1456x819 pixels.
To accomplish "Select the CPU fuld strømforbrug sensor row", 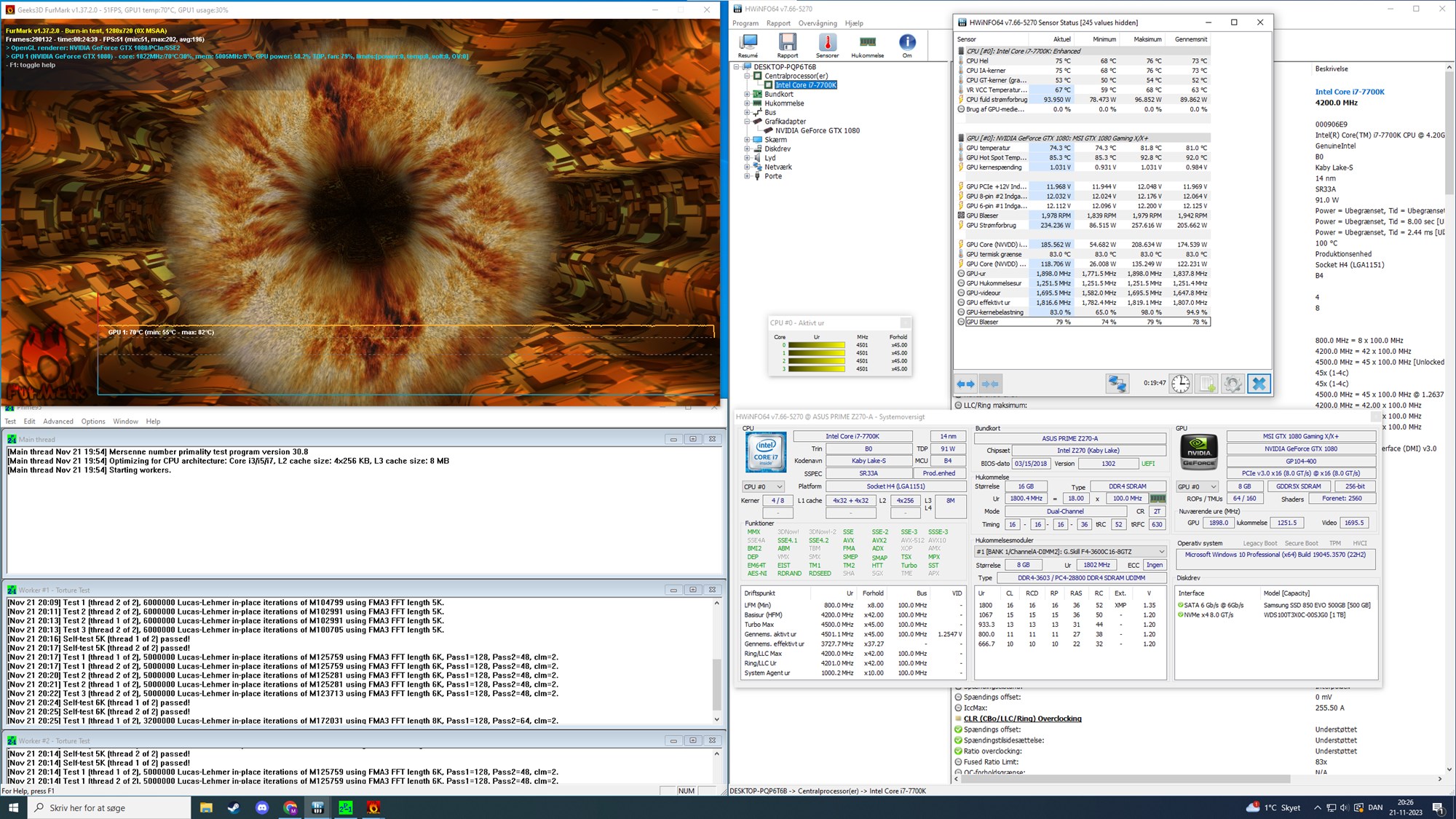I will tap(1083, 100).
